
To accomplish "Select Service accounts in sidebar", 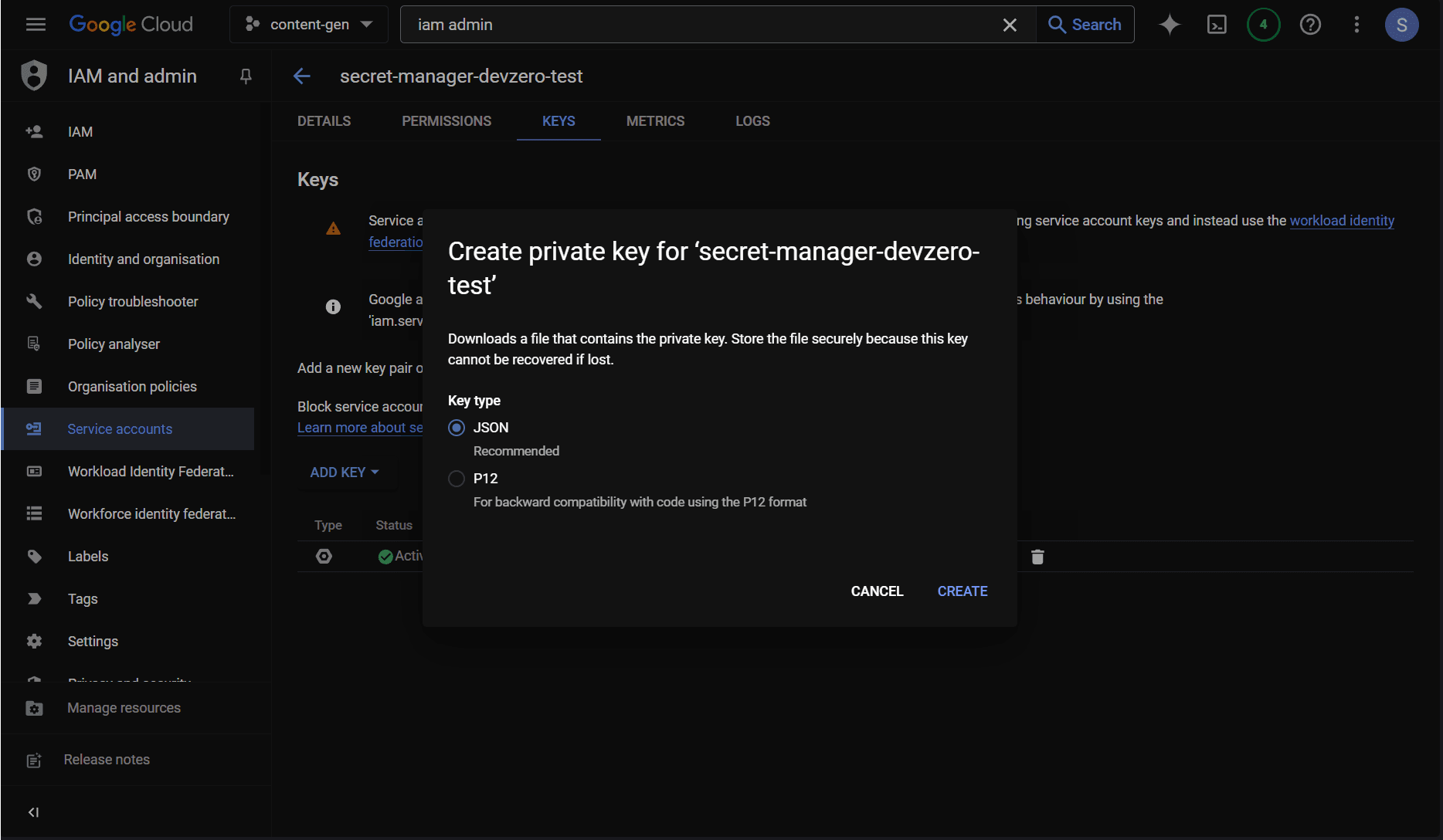I will pos(127,429).
